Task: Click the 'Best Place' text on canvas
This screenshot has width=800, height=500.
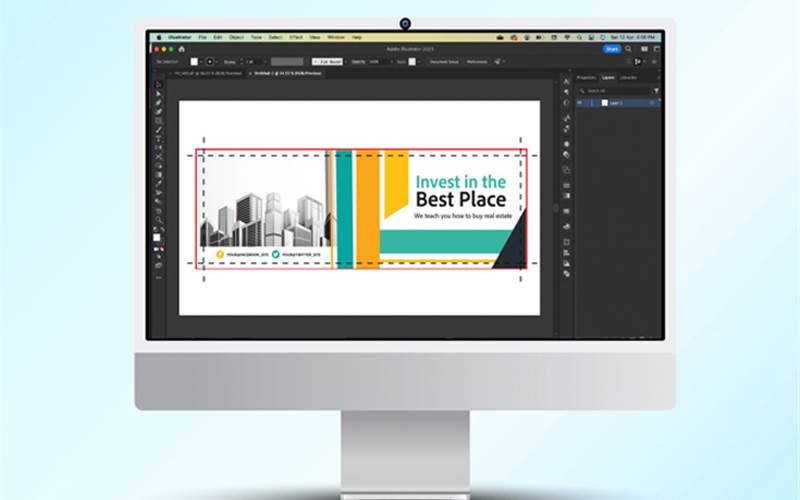Action: [x=461, y=199]
